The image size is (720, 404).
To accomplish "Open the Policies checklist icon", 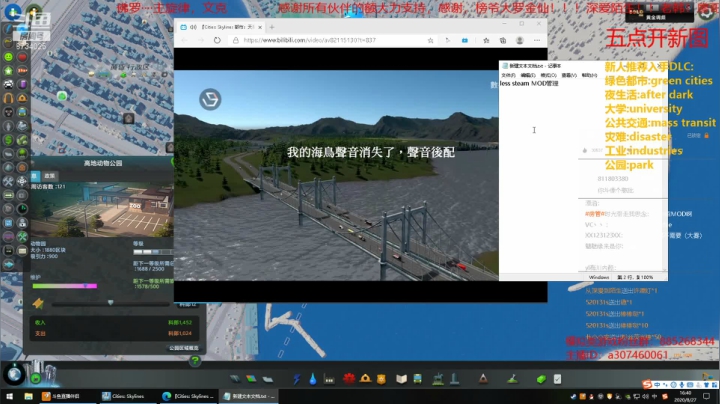I will (557, 379).
